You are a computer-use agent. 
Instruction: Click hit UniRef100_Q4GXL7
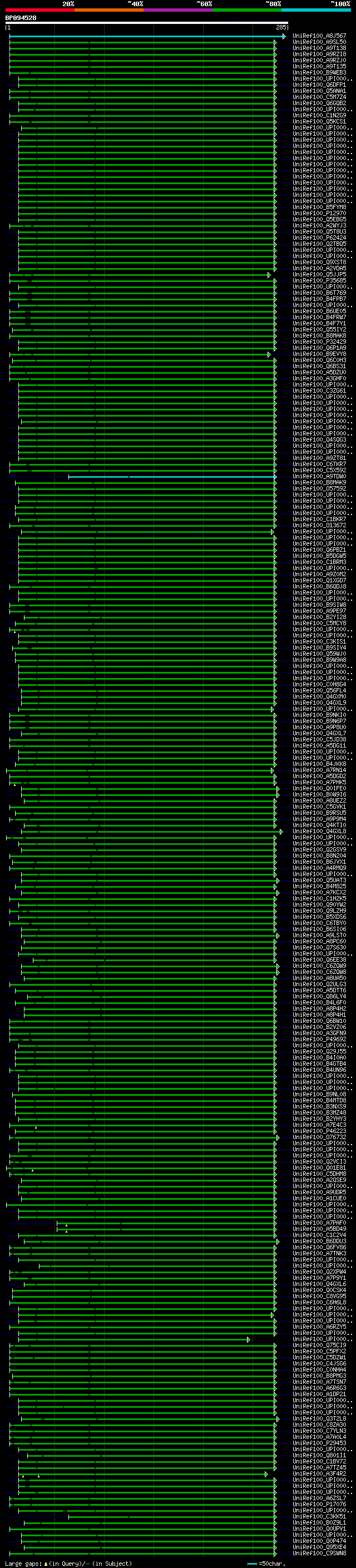click(319, 734)
